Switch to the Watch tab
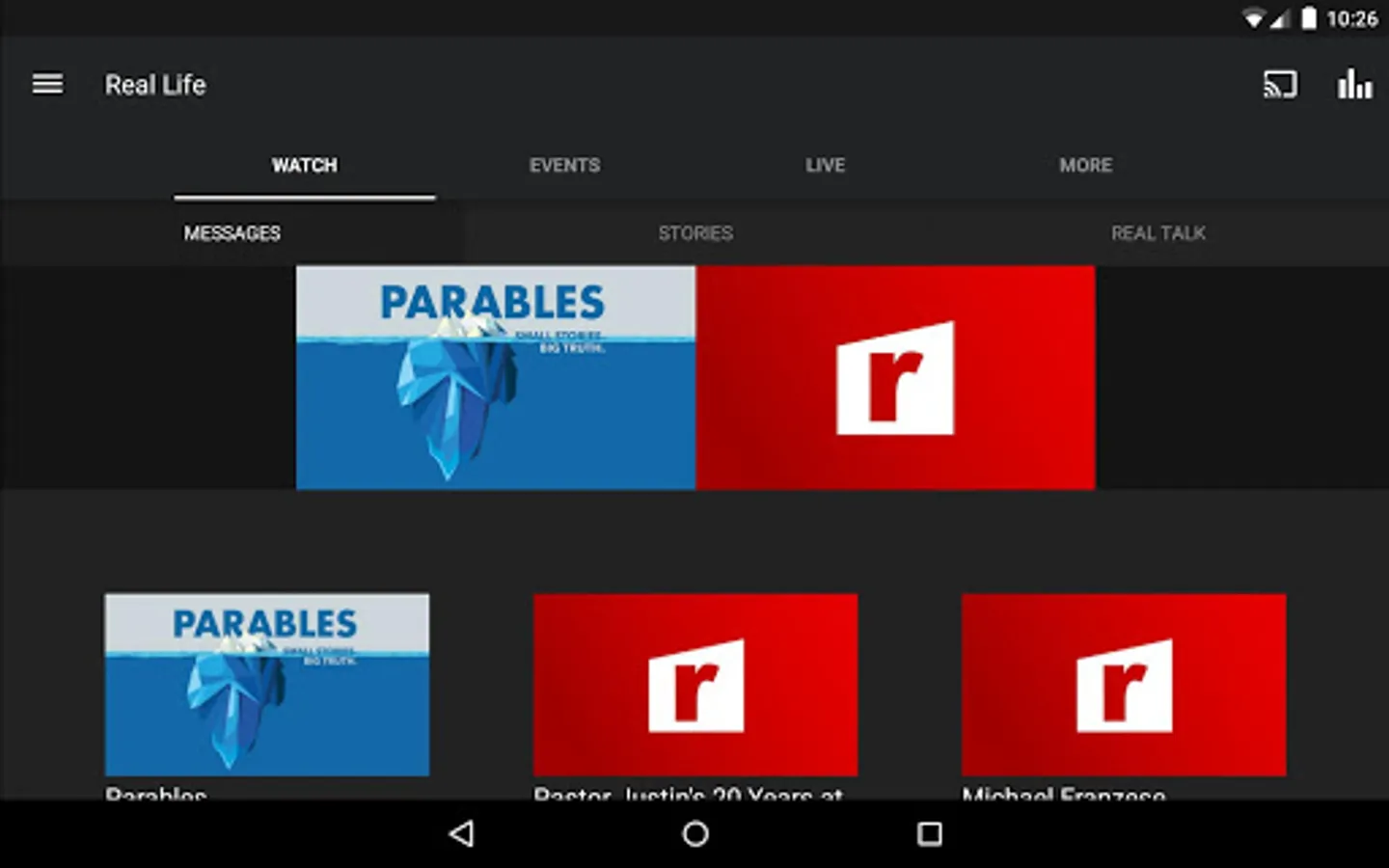This screenshot has width=1389, height=868. (x=305, y=165)
